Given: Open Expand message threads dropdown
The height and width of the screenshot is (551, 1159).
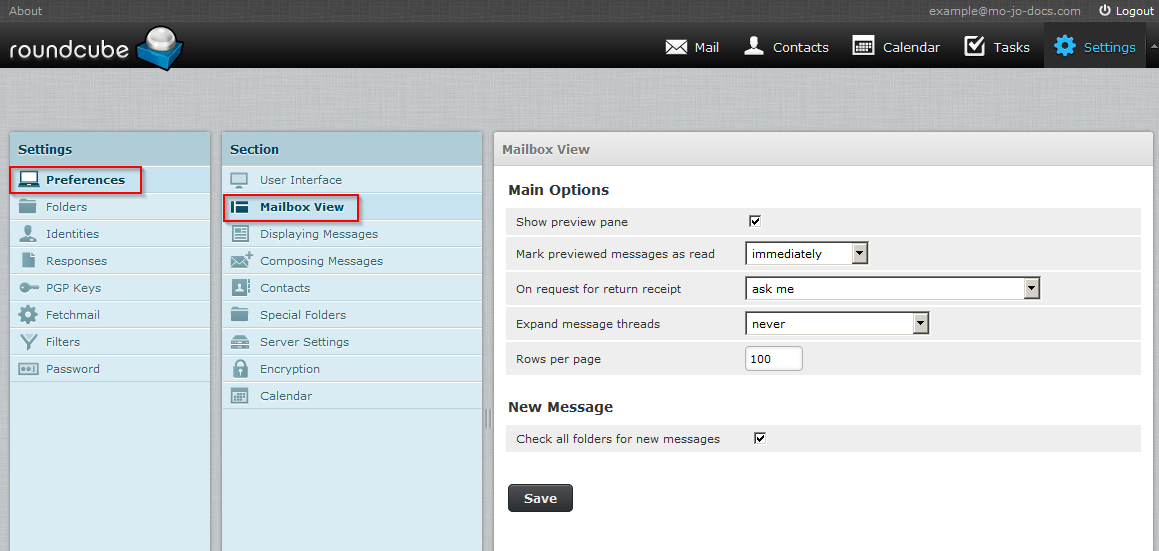Looking at the screenshot, I should coord(837,324).
